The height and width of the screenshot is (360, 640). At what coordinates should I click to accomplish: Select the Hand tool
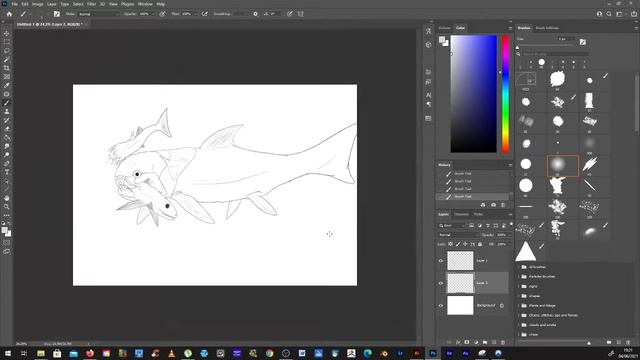[7, 198]
